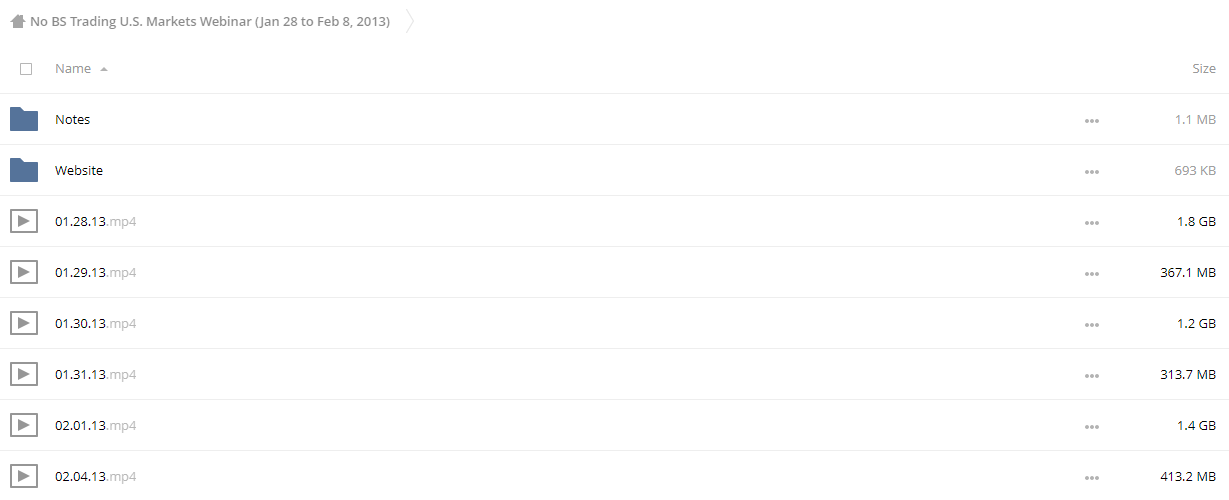Click the No BS Trading webinar breadcrumb

click(x=210, y=21)
